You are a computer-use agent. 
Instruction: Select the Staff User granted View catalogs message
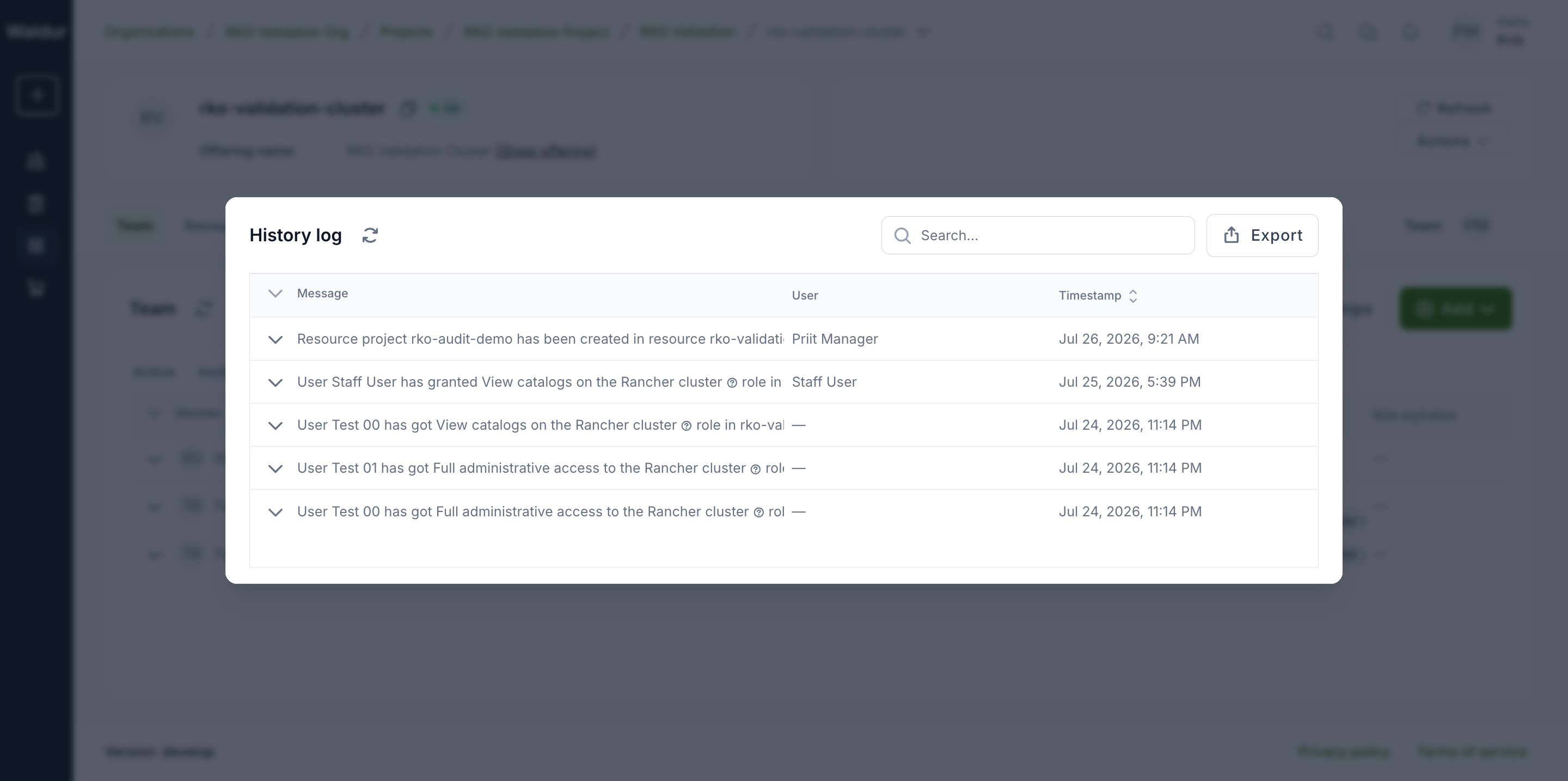(x=540, y=382)
